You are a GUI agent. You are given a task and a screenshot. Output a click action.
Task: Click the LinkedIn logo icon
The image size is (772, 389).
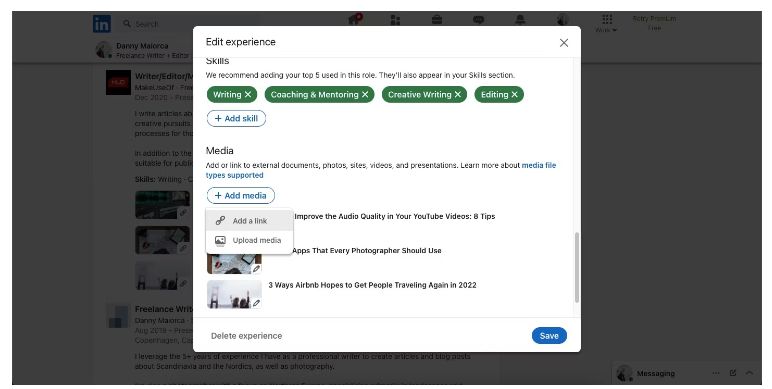[x=102, y=24]
